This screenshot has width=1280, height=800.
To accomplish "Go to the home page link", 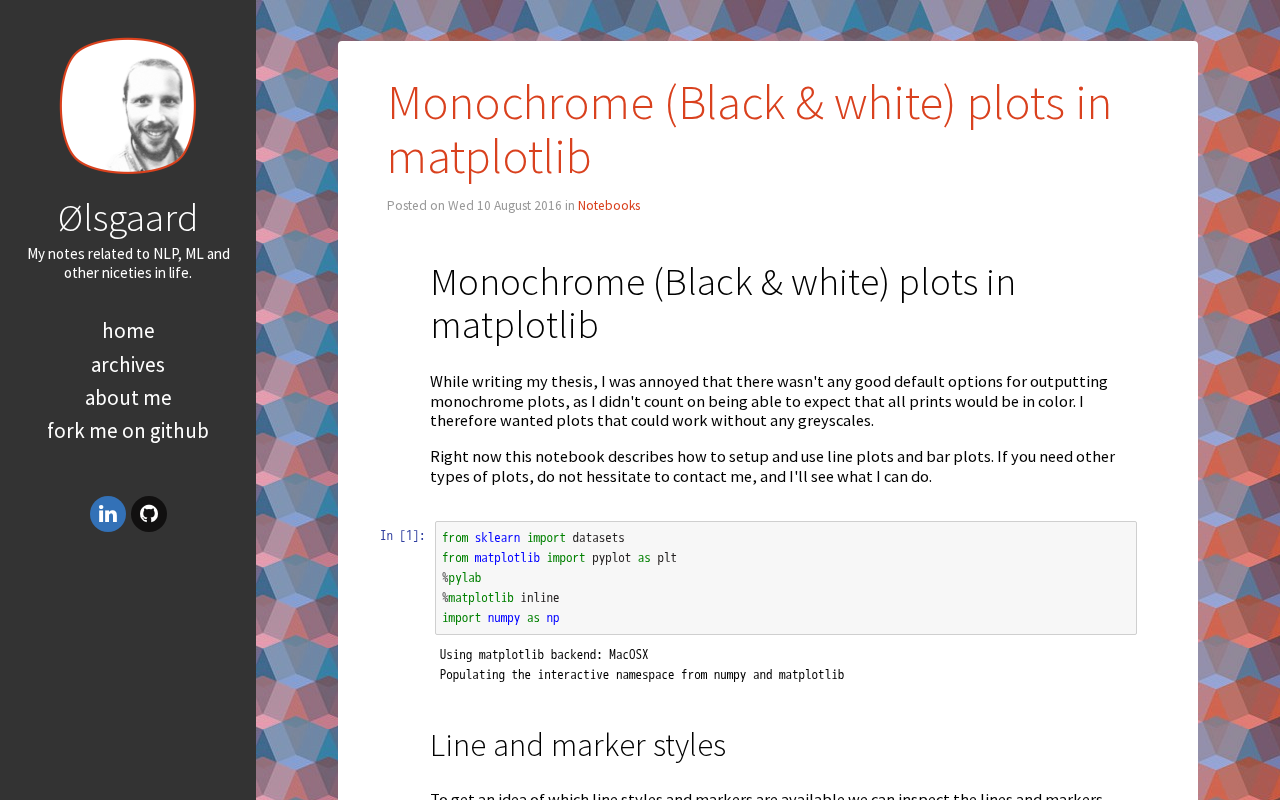I will [x=128, y=330].
